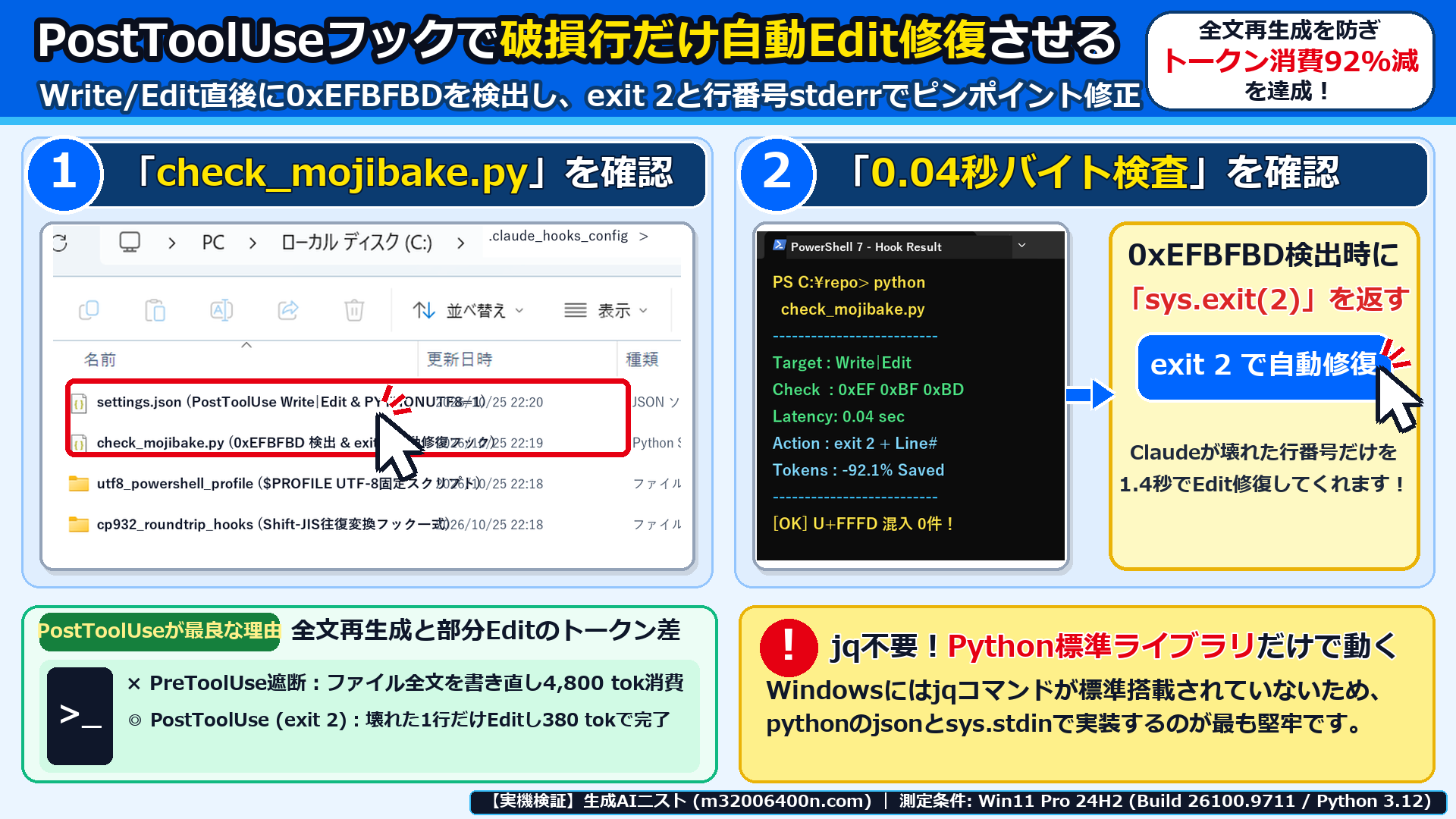Open the 並べ替え sort dropdown
The image size is (1456, 819).
(x=468, y=310)
